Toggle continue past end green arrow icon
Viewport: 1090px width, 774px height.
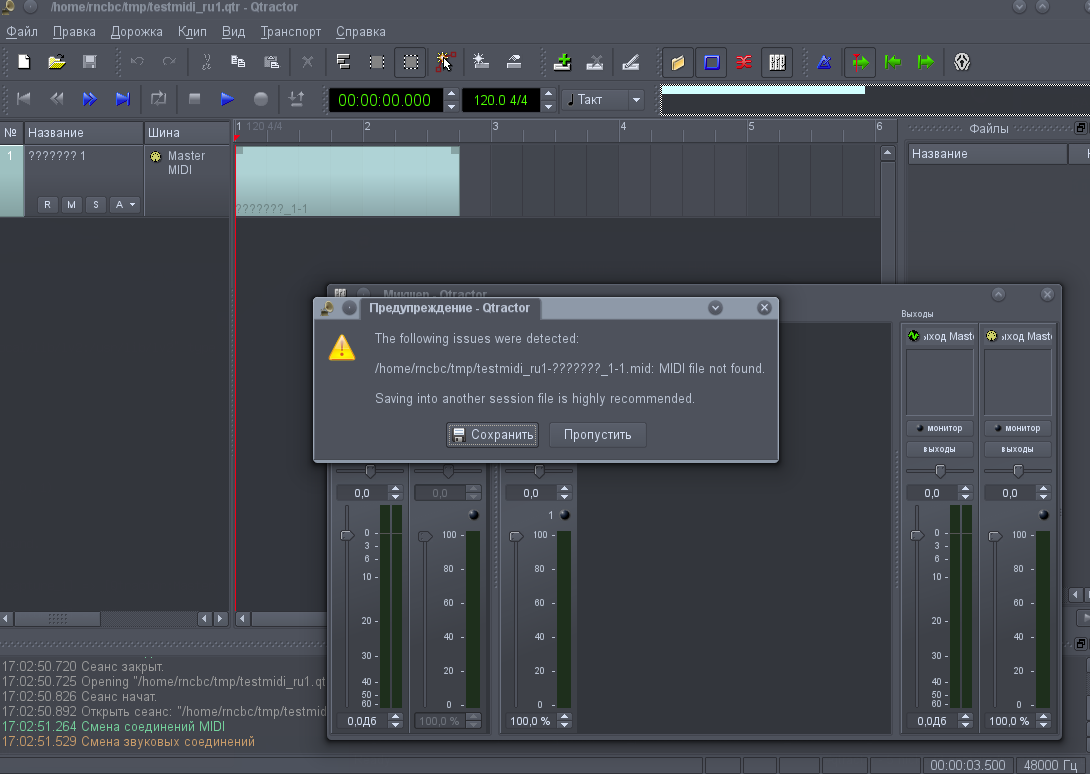926,62
